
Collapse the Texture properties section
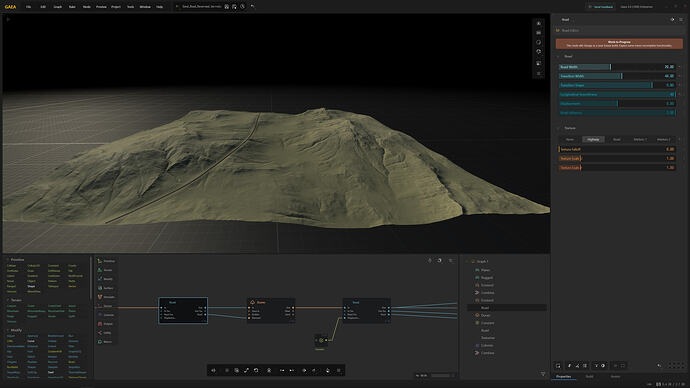[x=558, y=128]
